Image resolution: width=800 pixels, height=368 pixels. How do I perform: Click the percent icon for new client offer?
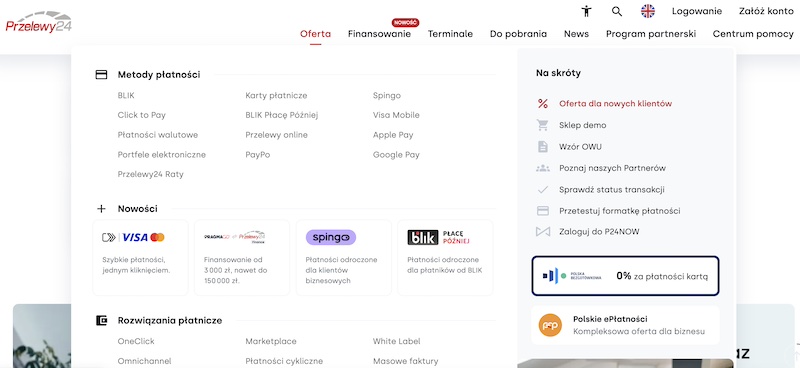click(543, 104)
